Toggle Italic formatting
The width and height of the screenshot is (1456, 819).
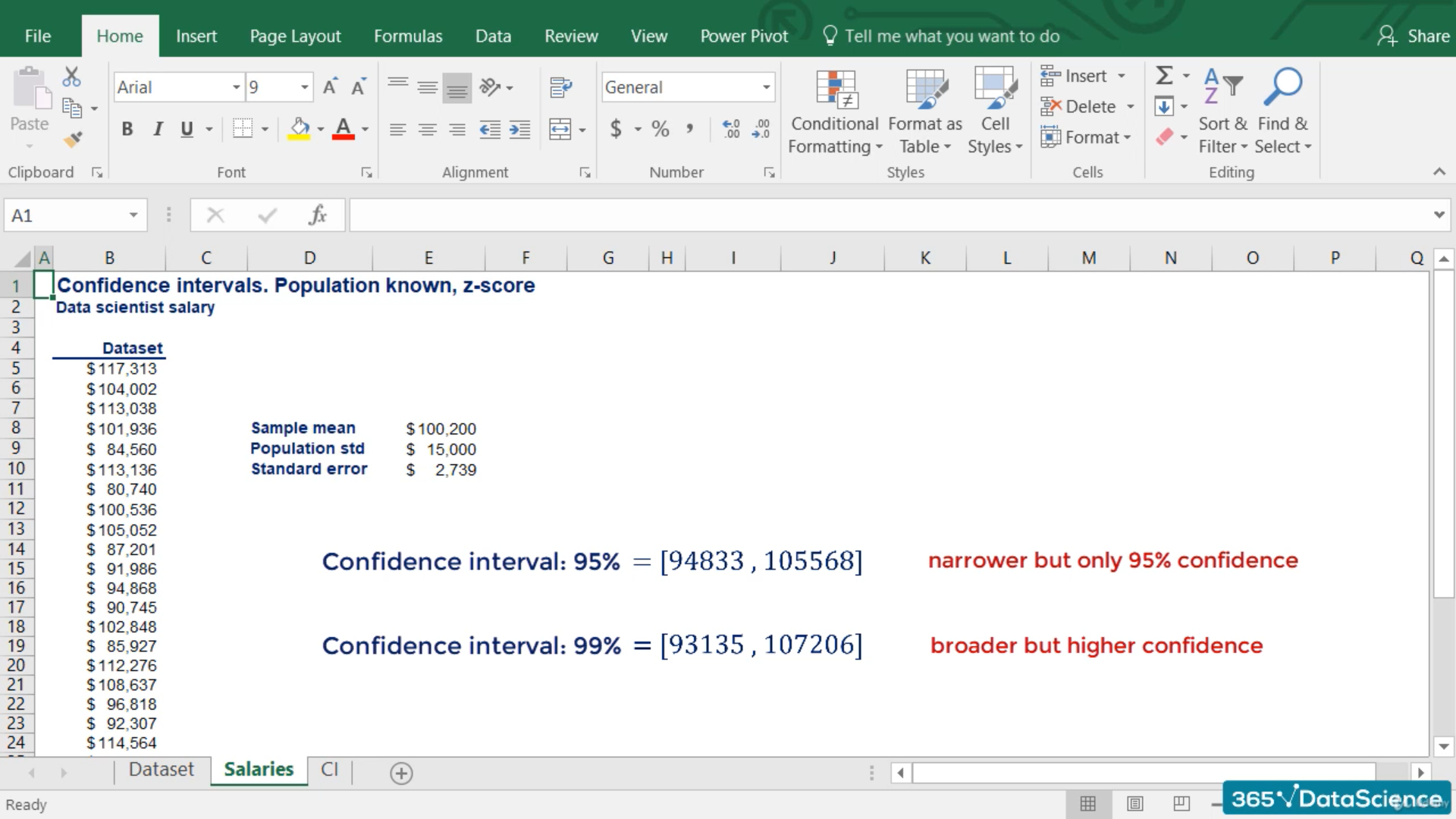[x=158, y=130]
